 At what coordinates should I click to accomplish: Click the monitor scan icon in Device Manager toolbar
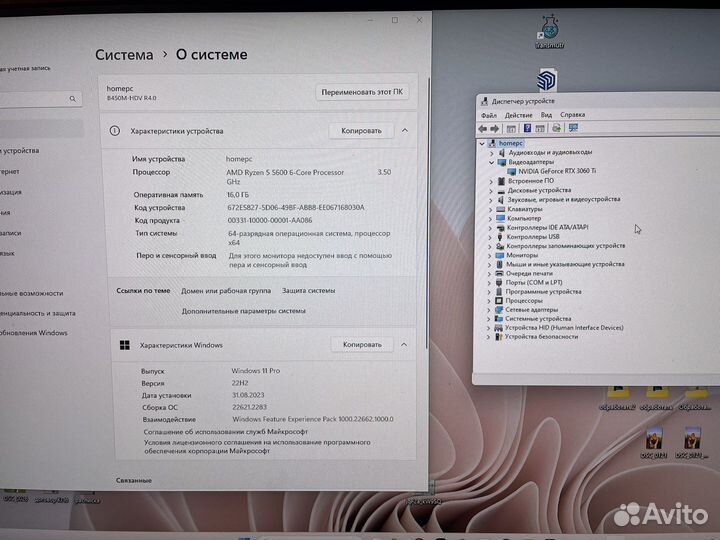pyautogui.click(x=573, y=128)
